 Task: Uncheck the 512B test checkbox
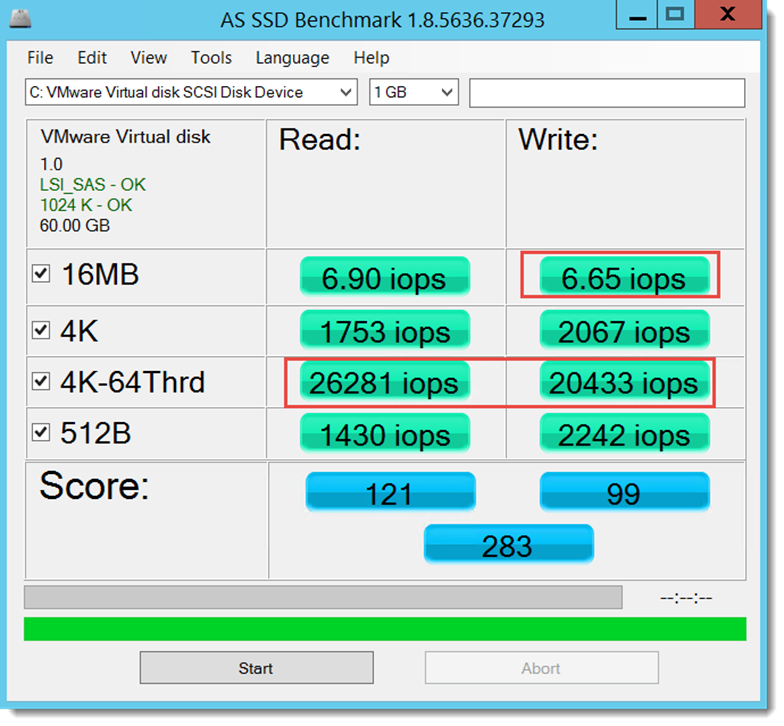[x=41, y=432]
